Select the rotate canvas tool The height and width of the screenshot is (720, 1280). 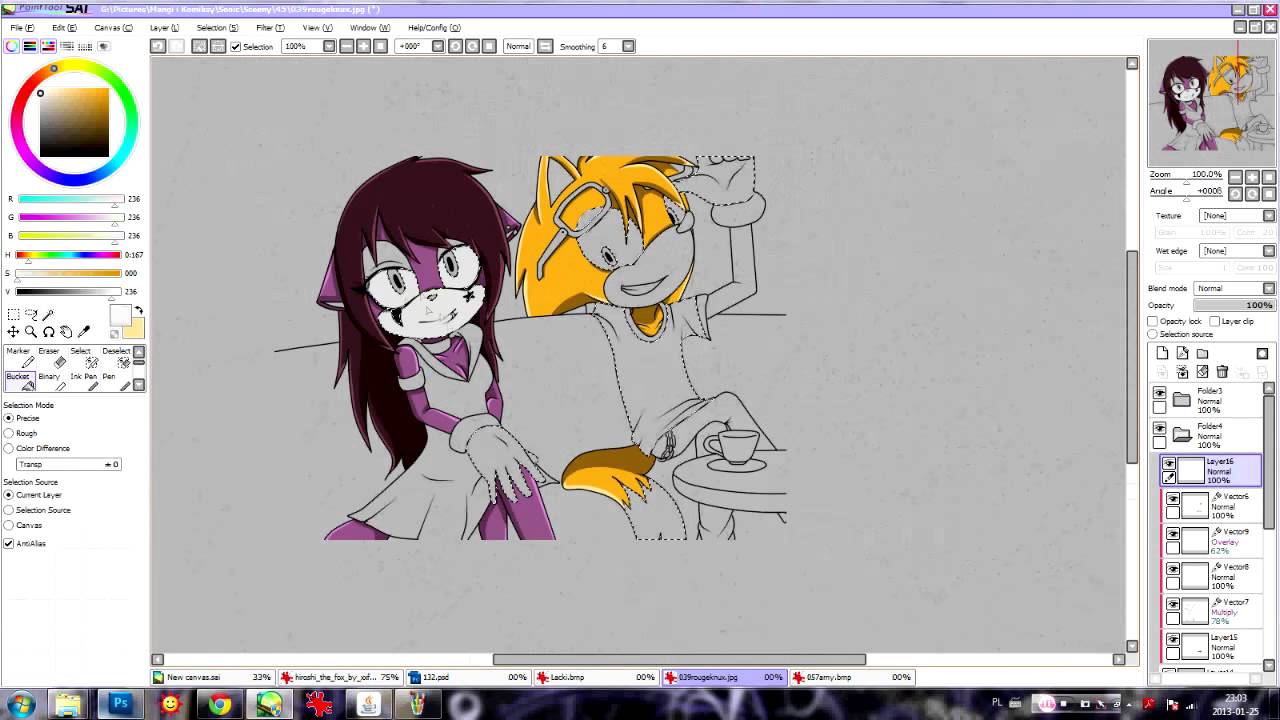tap(48, 331)
